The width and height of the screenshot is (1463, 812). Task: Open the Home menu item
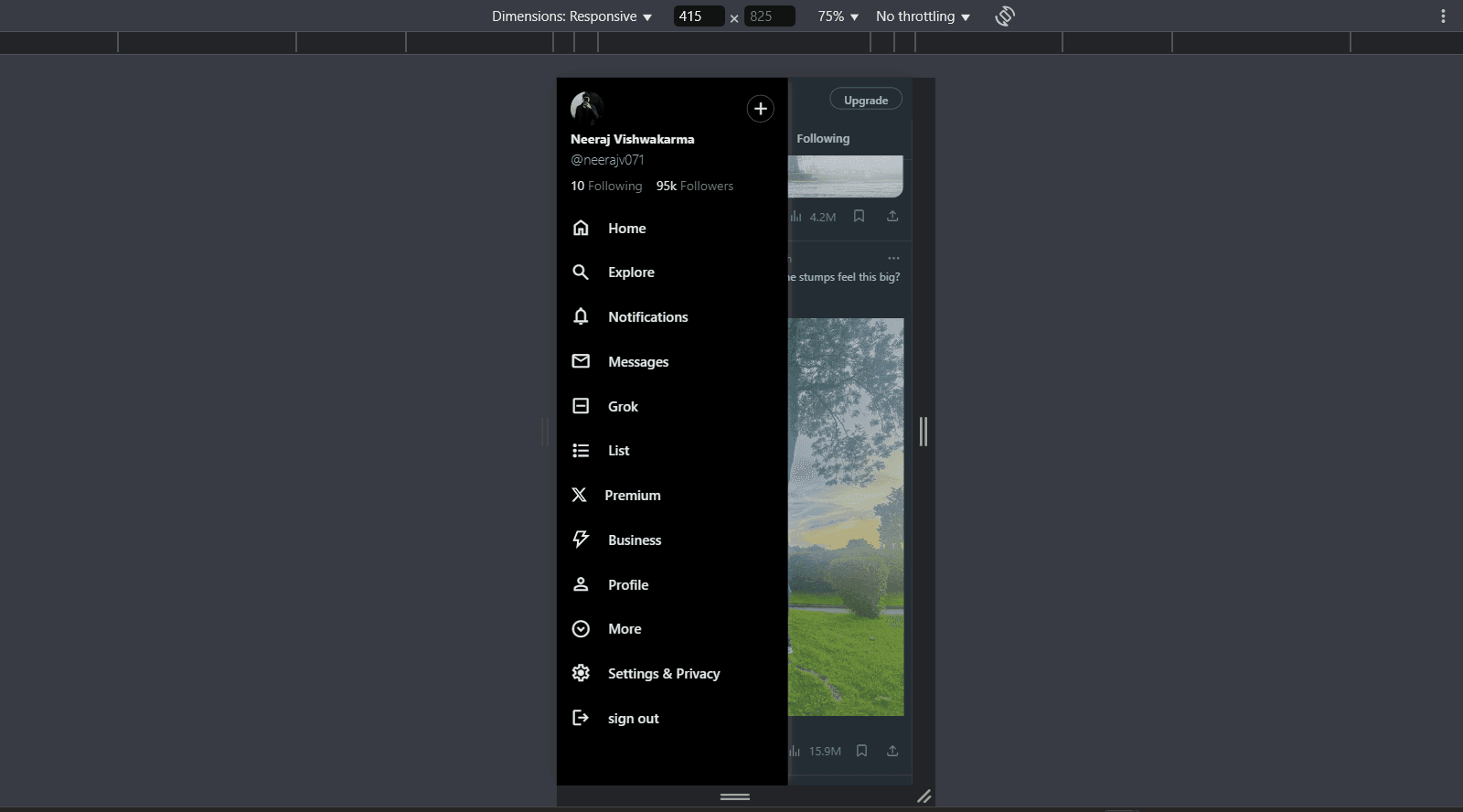(627, 229)
